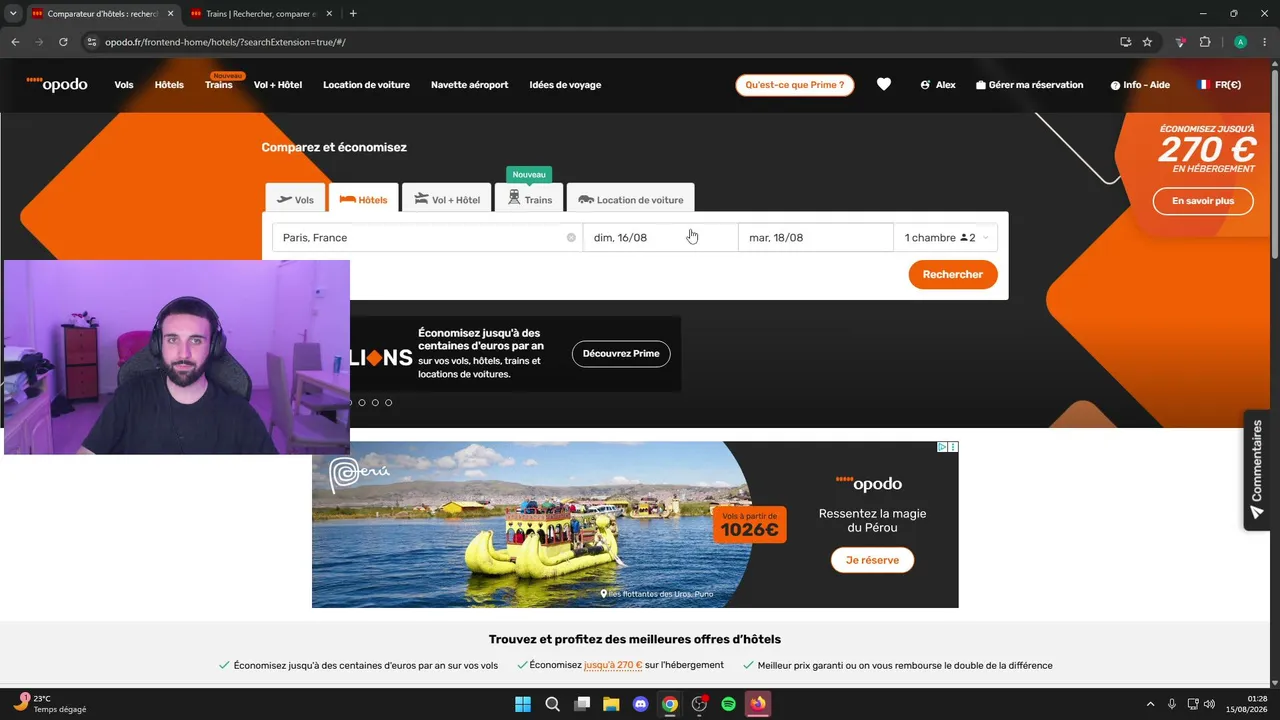Click the Paris, France destination field
Viewport: 1280px width, 720px height.
428,237
